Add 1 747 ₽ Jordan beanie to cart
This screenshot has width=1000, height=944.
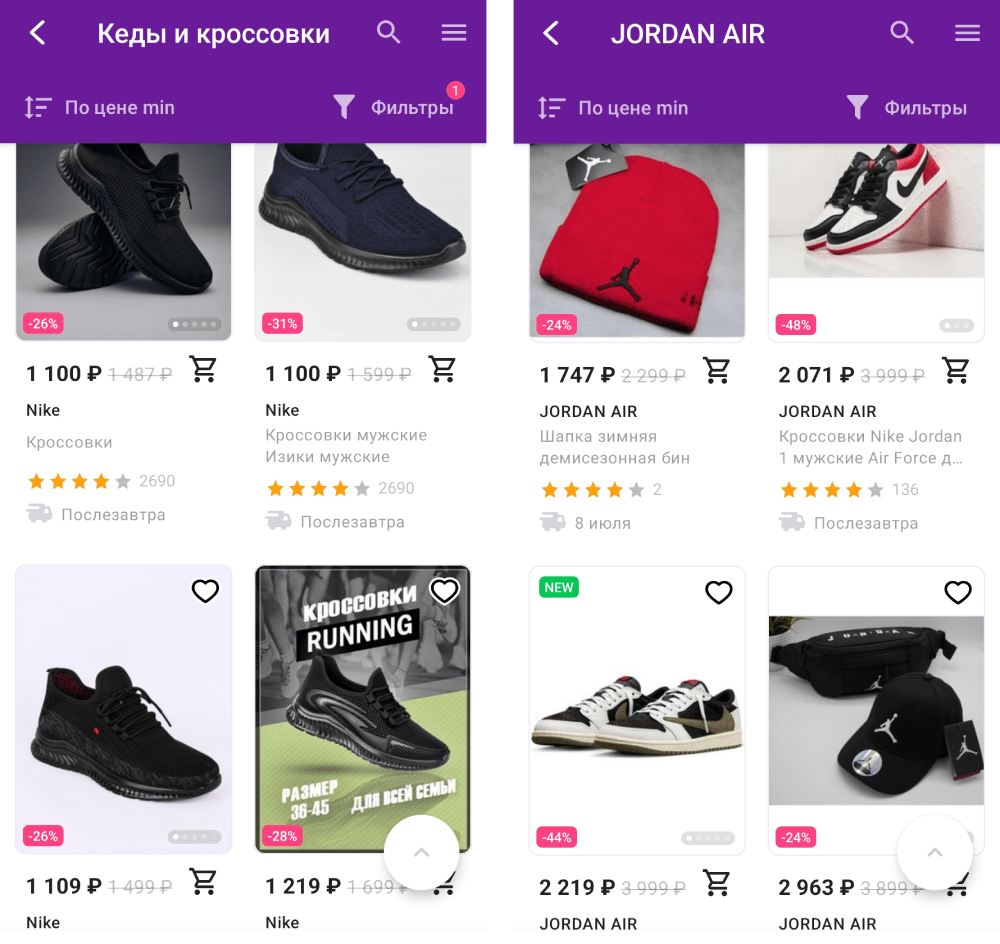[717, 371]
